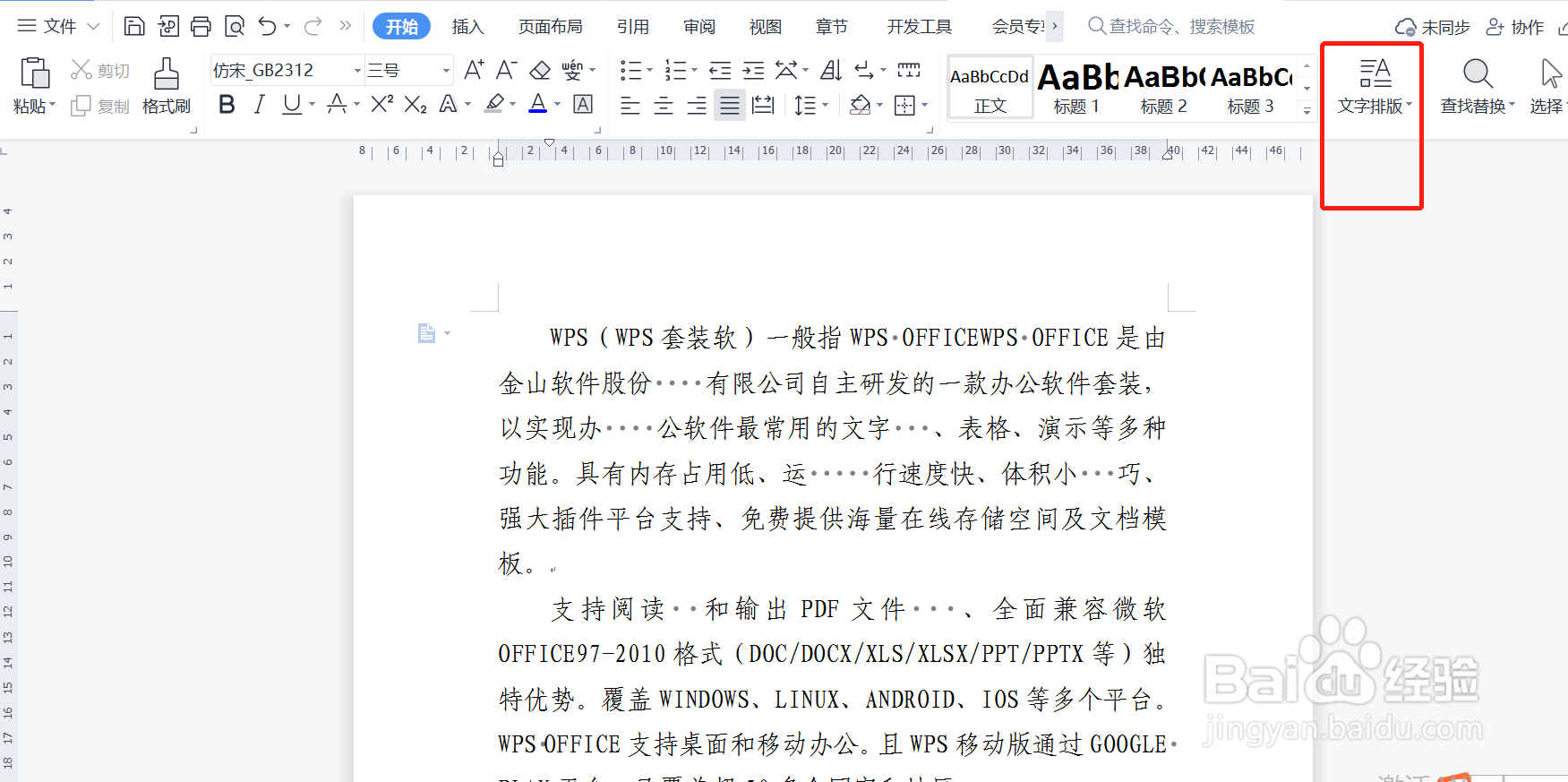This screenshot has width=1568, height=782.
Task: Expand the bullet list dropdown
Action: [650, 70]
